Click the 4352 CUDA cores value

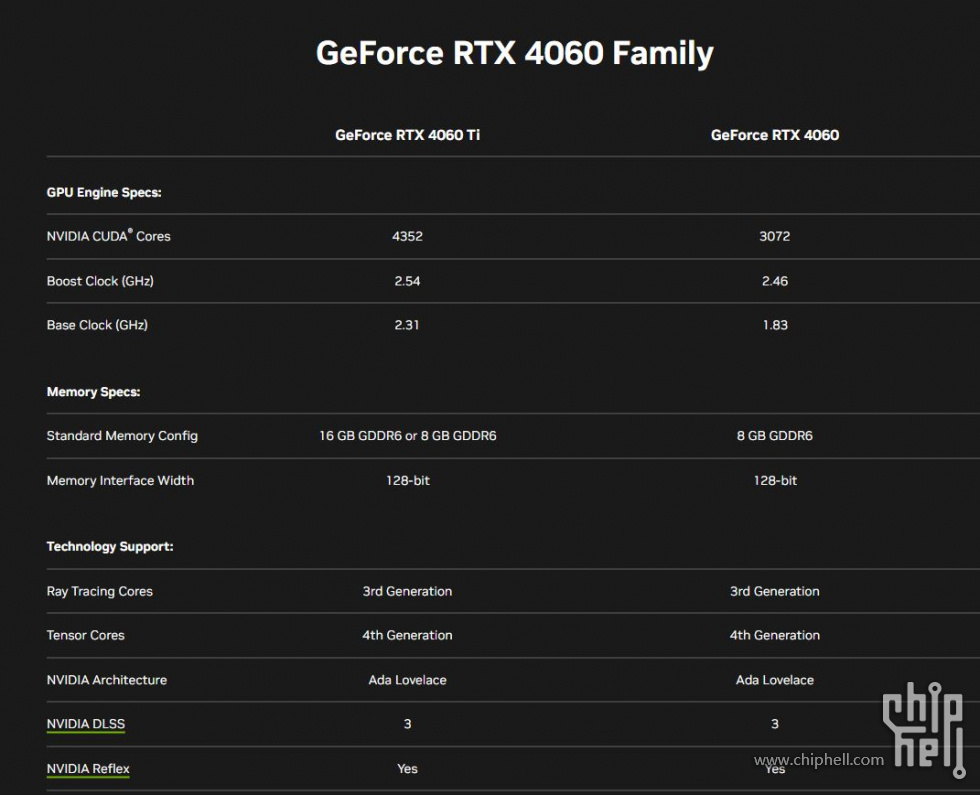pos(408,236)
